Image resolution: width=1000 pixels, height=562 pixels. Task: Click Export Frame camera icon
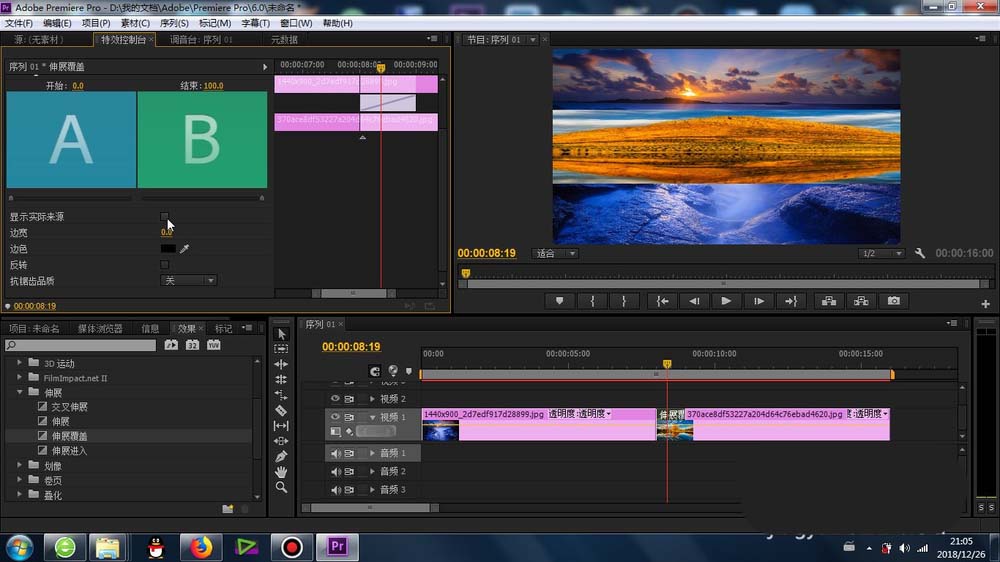(x=893, y=301)
